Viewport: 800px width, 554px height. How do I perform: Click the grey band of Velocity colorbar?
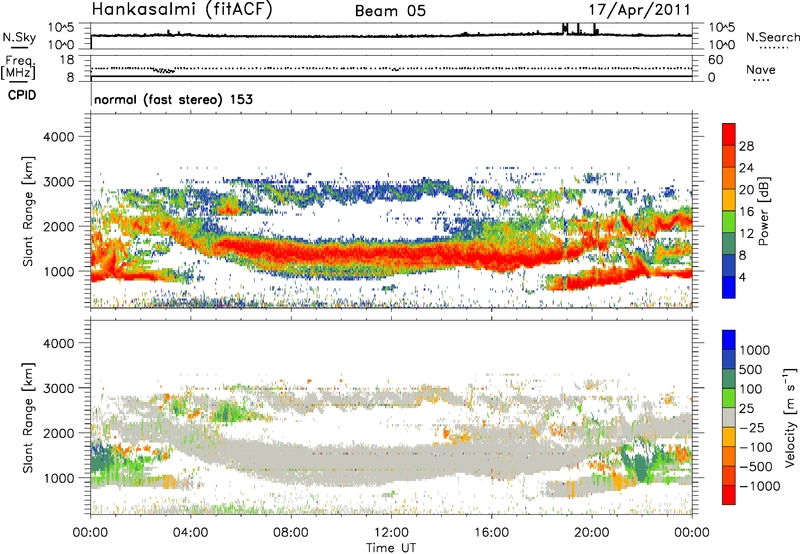729,417
